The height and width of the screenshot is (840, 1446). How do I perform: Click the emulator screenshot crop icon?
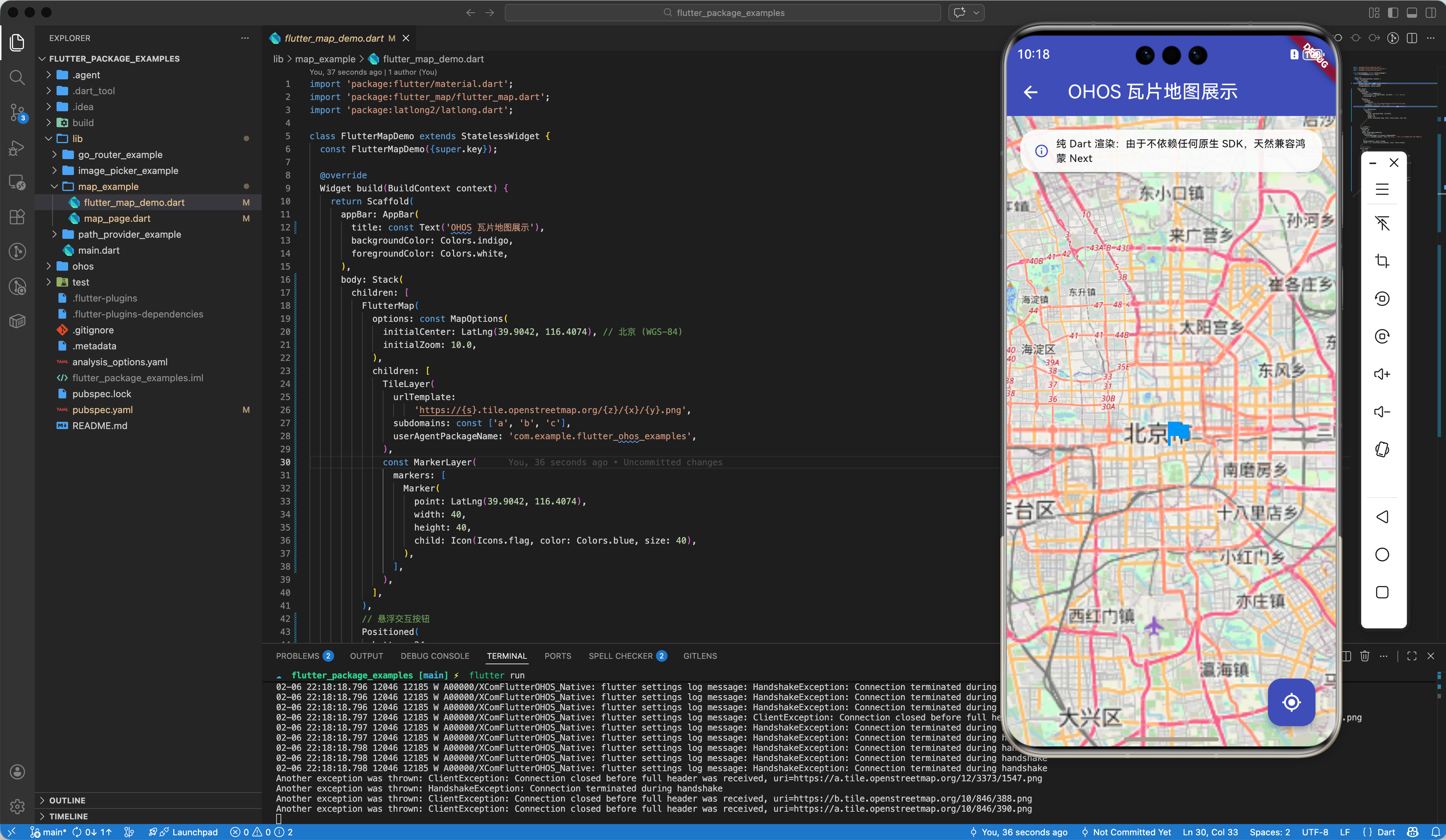click(x=1382, y=261)
